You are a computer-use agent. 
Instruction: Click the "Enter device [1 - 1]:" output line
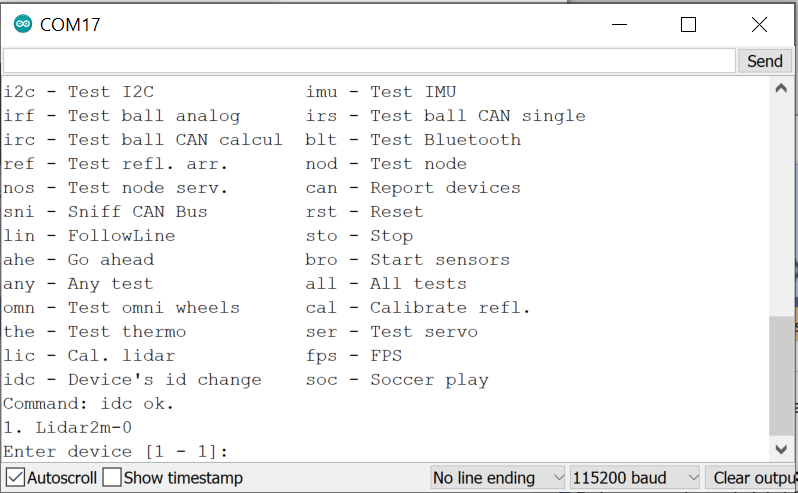pyautogui.click(x=116, y=451)
